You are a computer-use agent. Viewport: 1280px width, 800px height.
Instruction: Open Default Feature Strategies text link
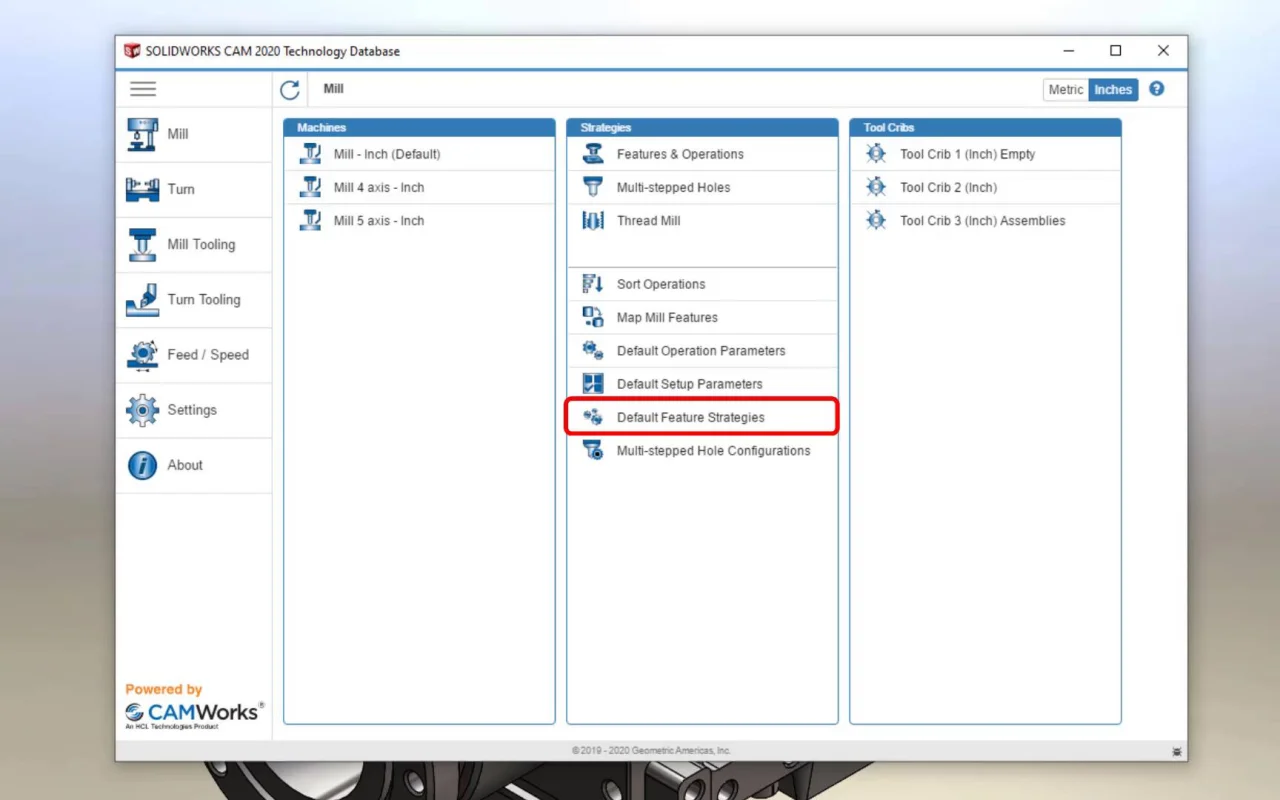coord(690,417)
